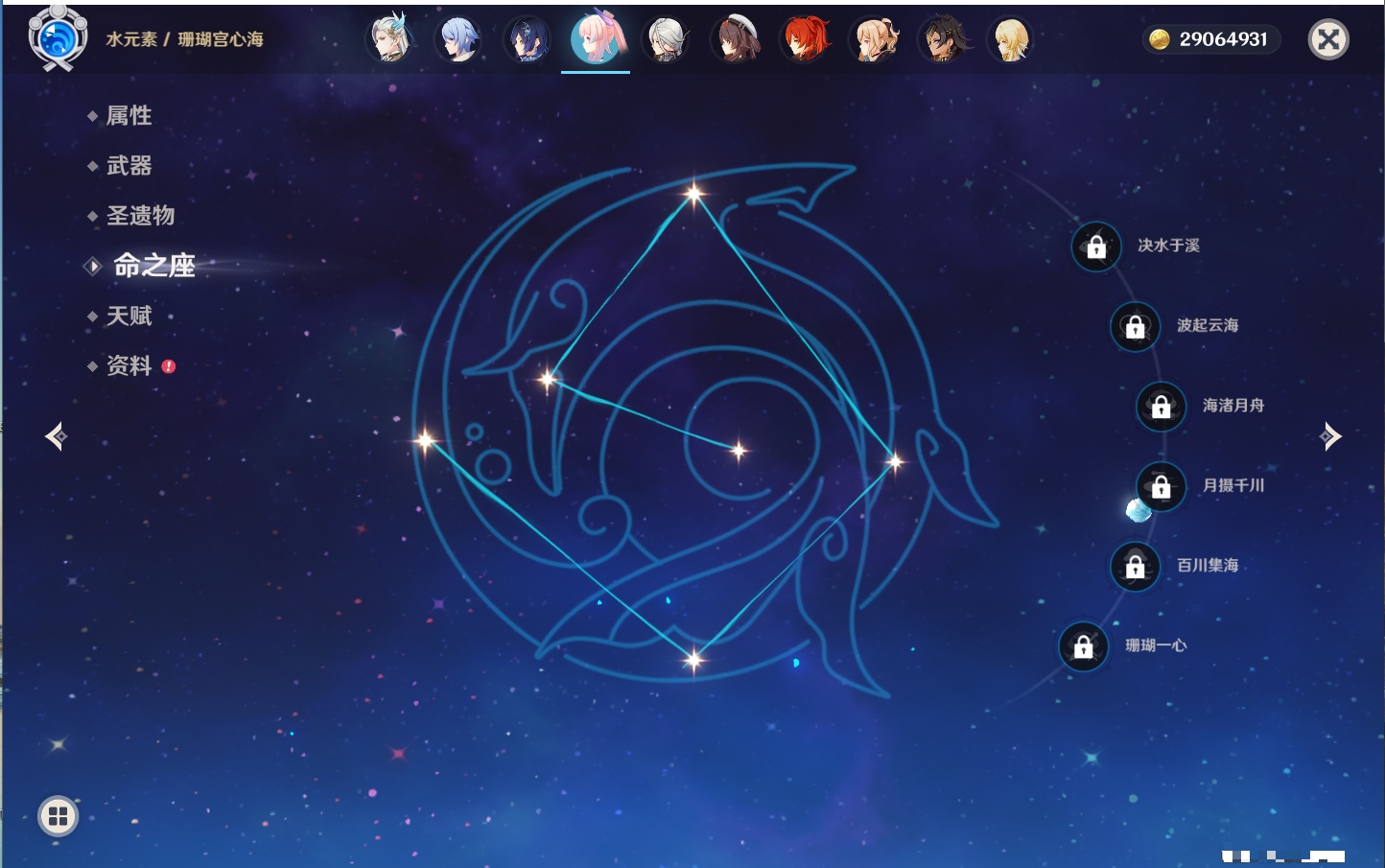Close the character screen
This screenshot has height=868, width=1385.
1328,39
